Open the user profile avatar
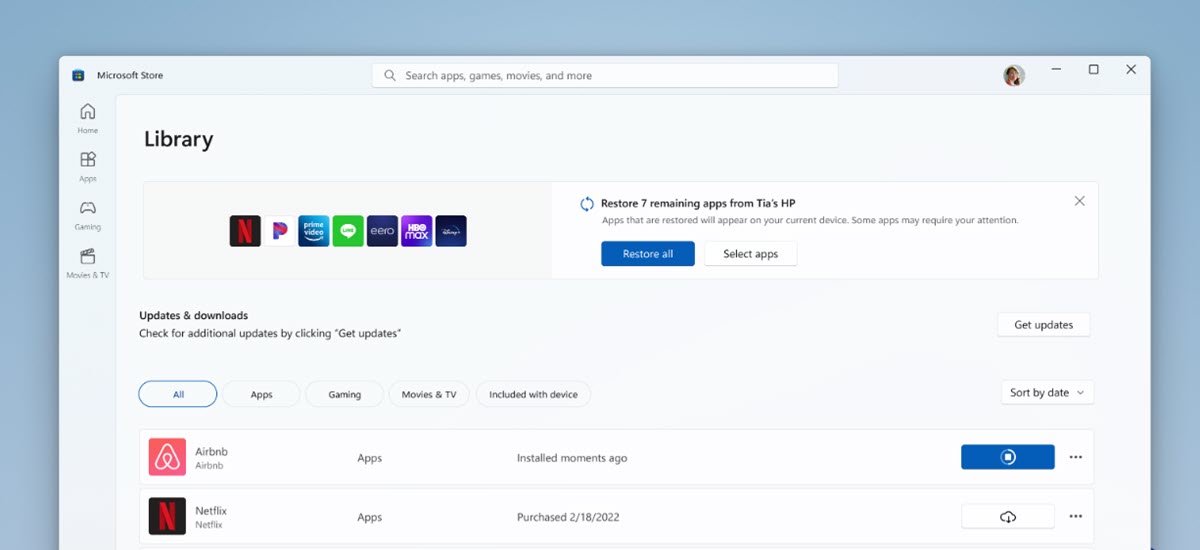 point(1014,76)
